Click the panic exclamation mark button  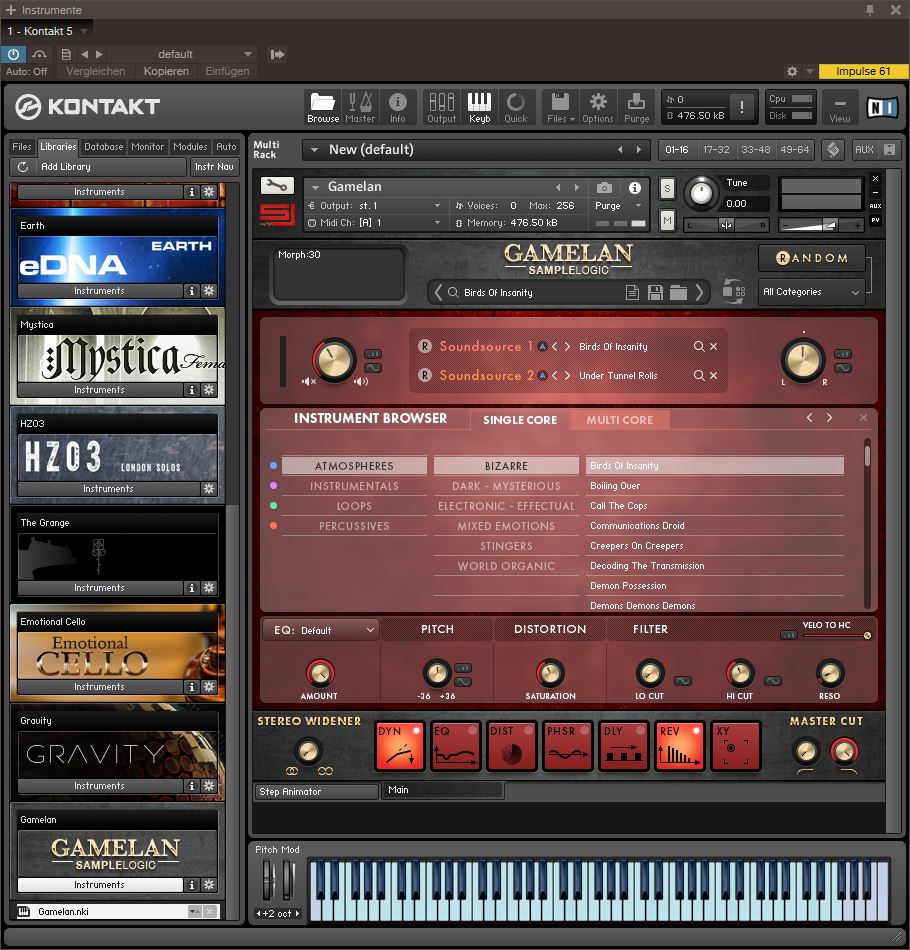[x=742, y=107]
